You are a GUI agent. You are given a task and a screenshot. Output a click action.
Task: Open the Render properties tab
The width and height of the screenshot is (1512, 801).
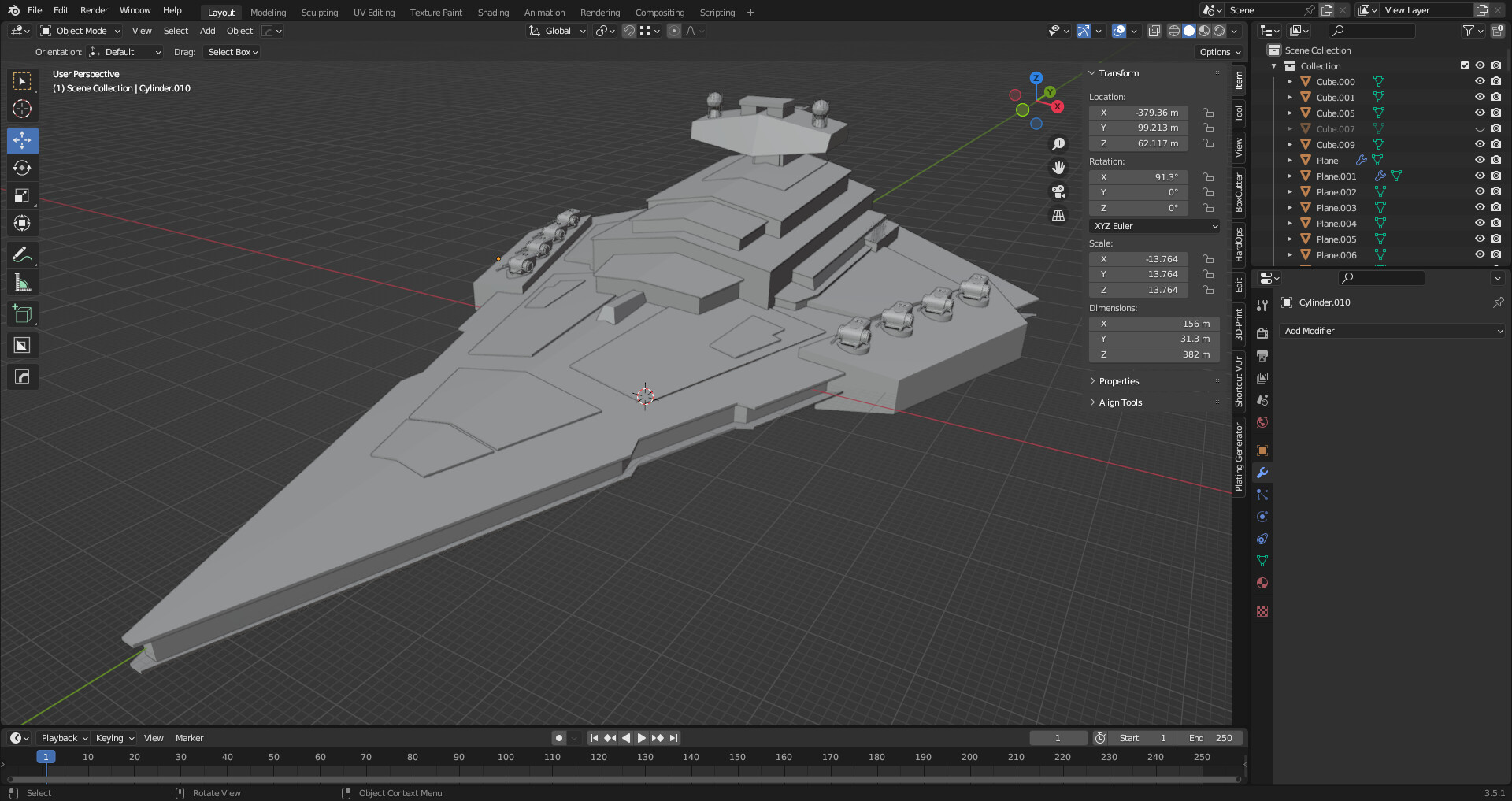(x=1262, y=334)
